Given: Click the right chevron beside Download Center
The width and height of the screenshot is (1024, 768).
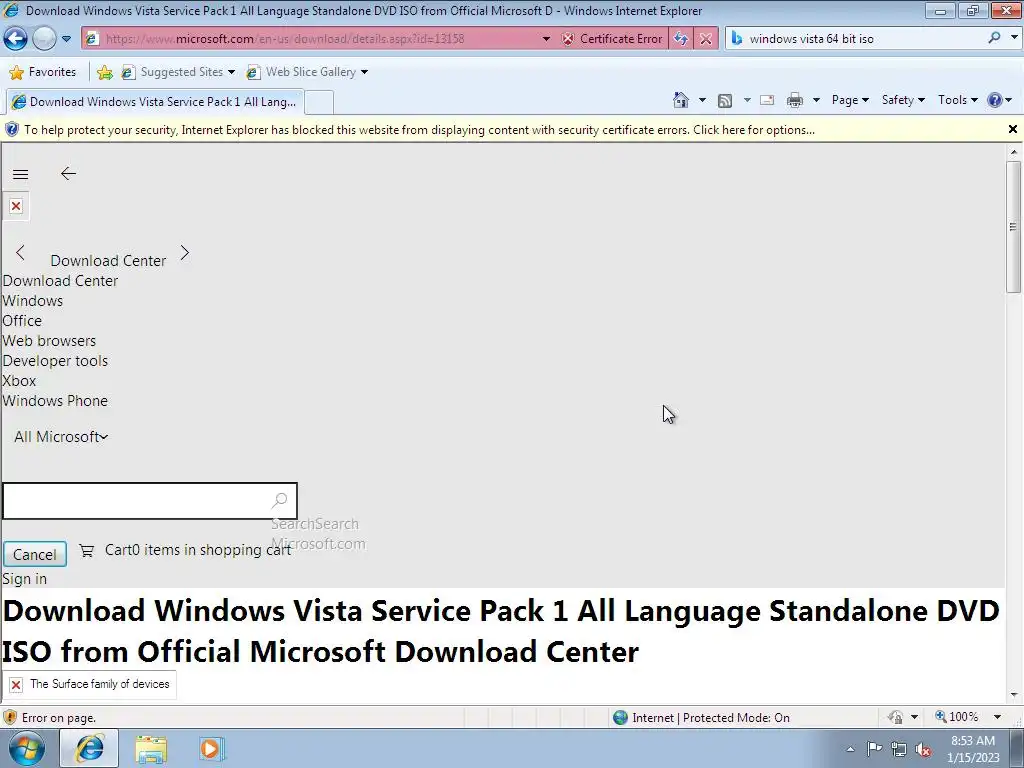Looking at the screenshot, I should pyautogui.click(x=185, y=253).
